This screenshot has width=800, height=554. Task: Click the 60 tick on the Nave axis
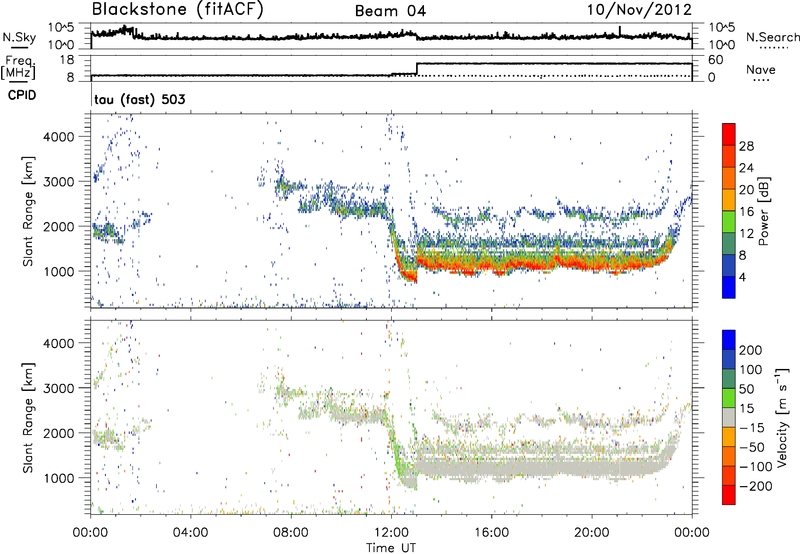coord(715,60)
